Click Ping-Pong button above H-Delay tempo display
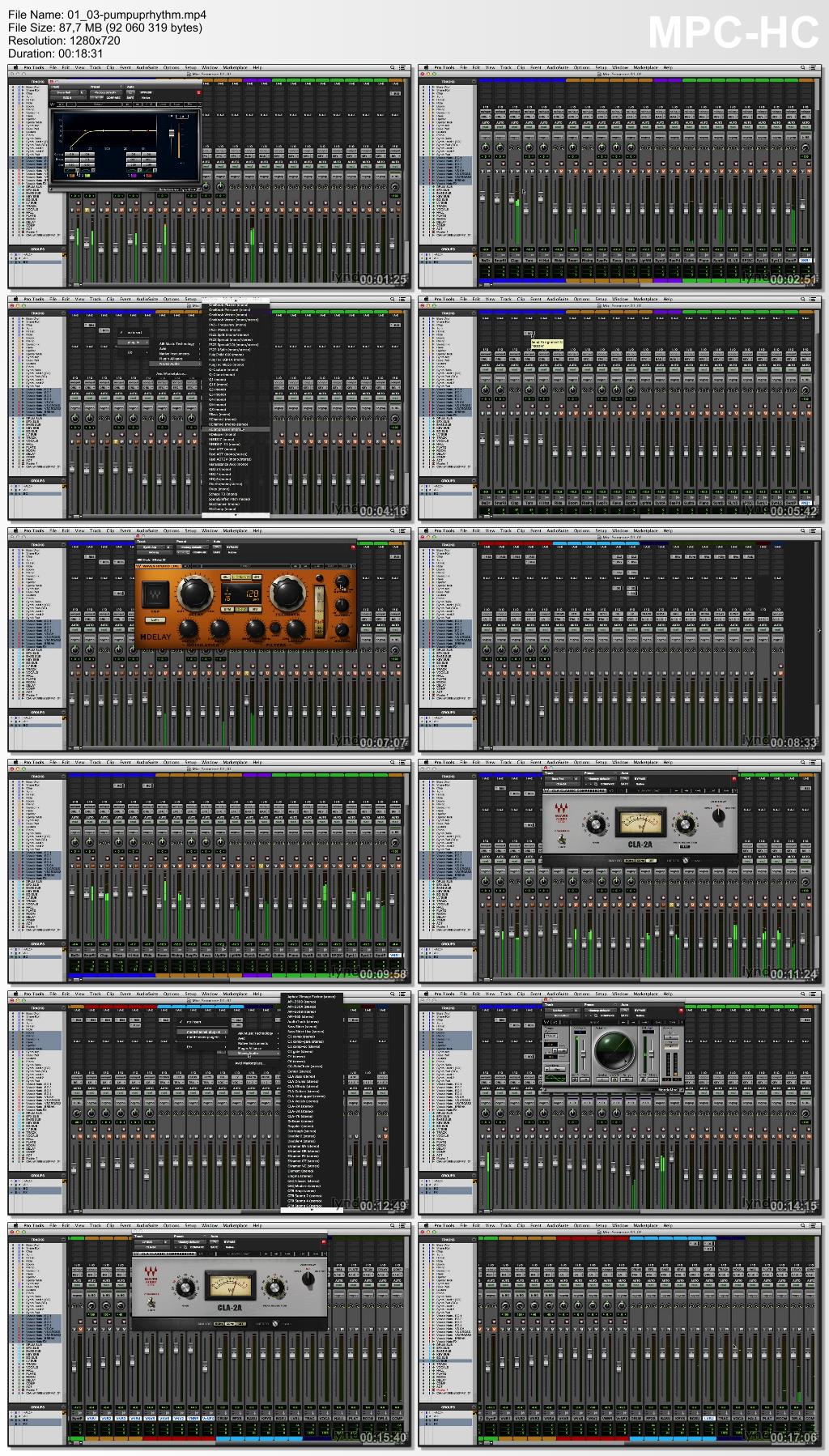 click(x=241, y=577)
